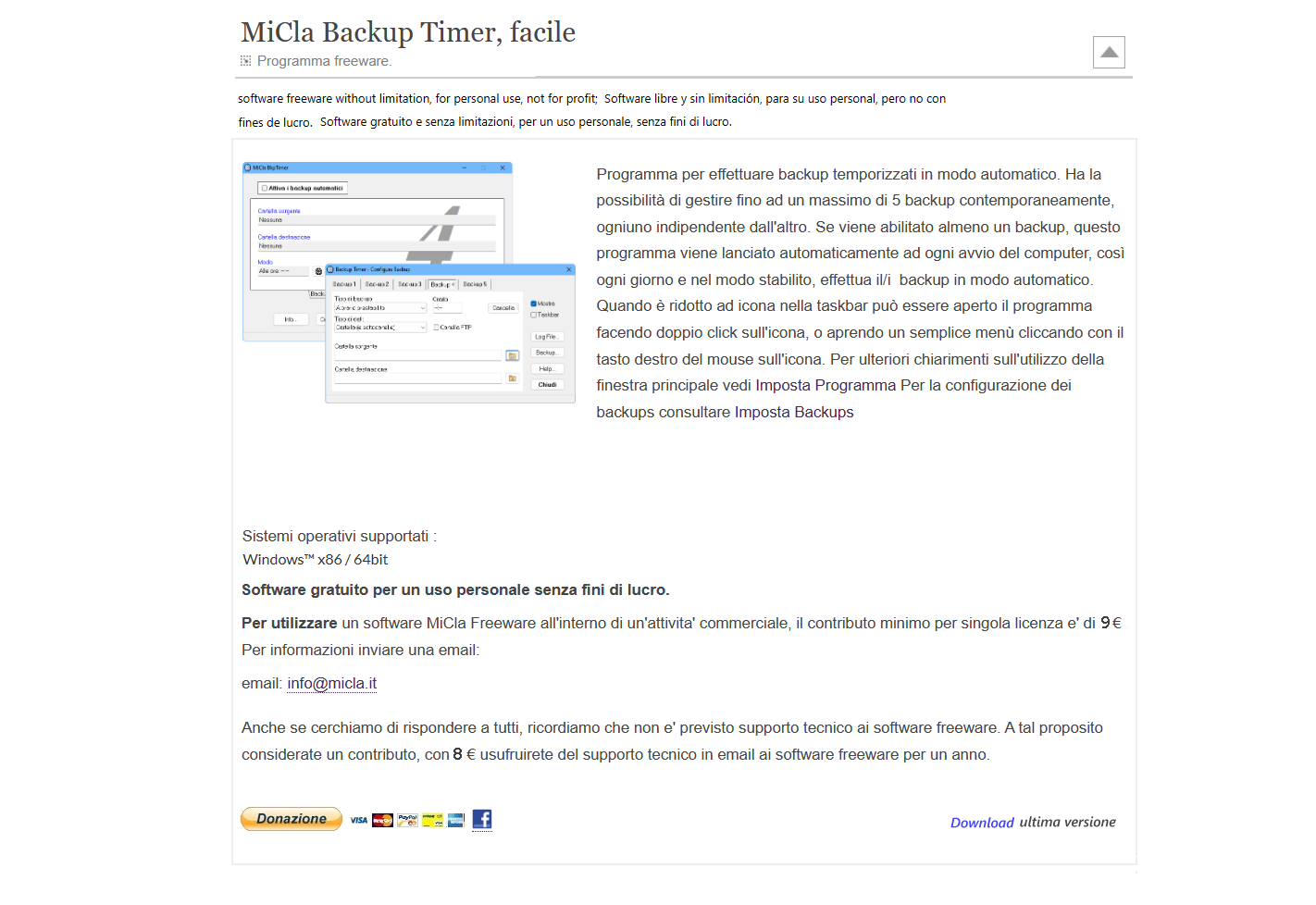
Task: Click the 'Programma freeware.' subtitle
Action: 324,61
